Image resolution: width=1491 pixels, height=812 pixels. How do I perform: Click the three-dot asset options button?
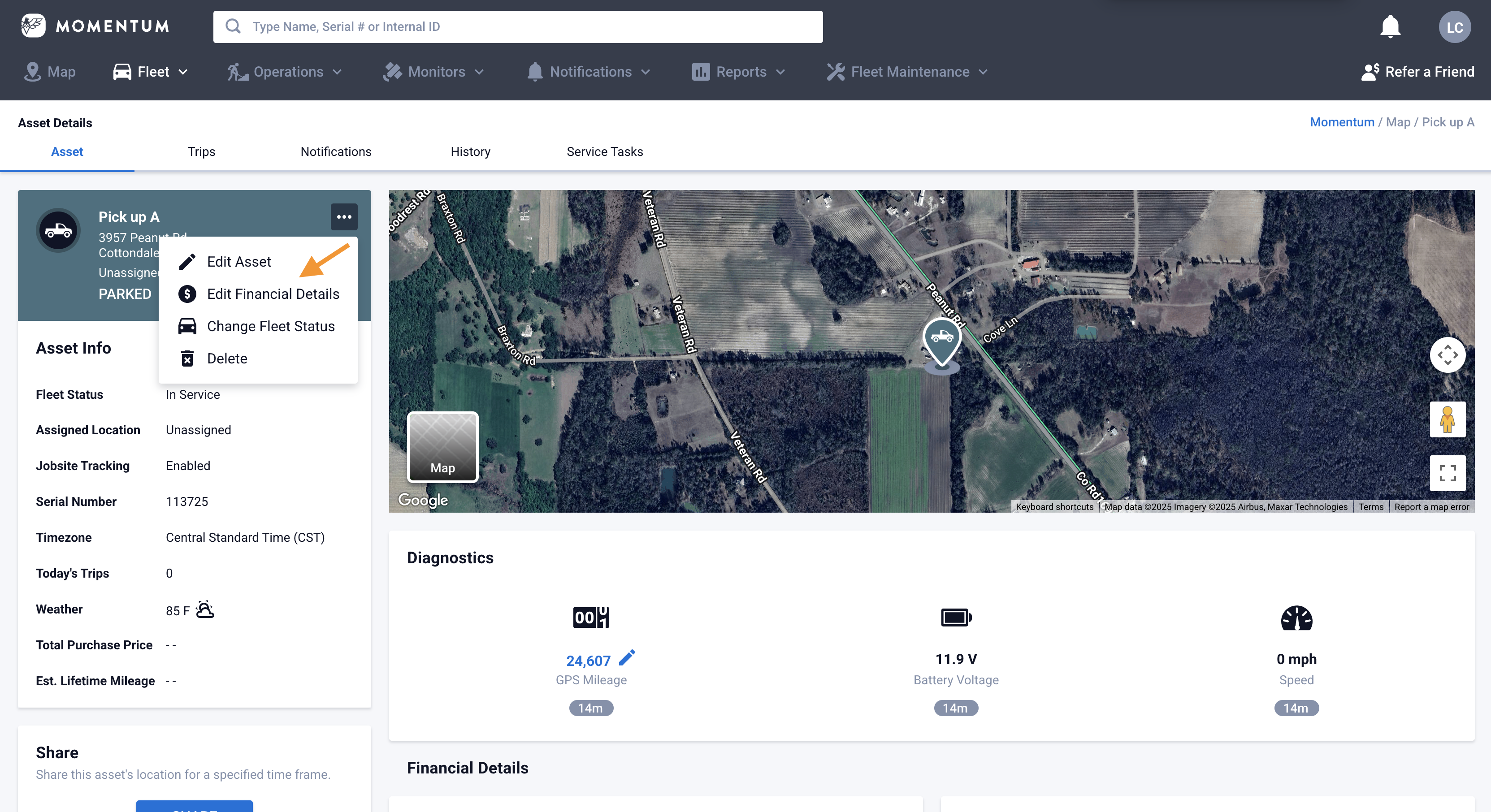tap(344, 217)
